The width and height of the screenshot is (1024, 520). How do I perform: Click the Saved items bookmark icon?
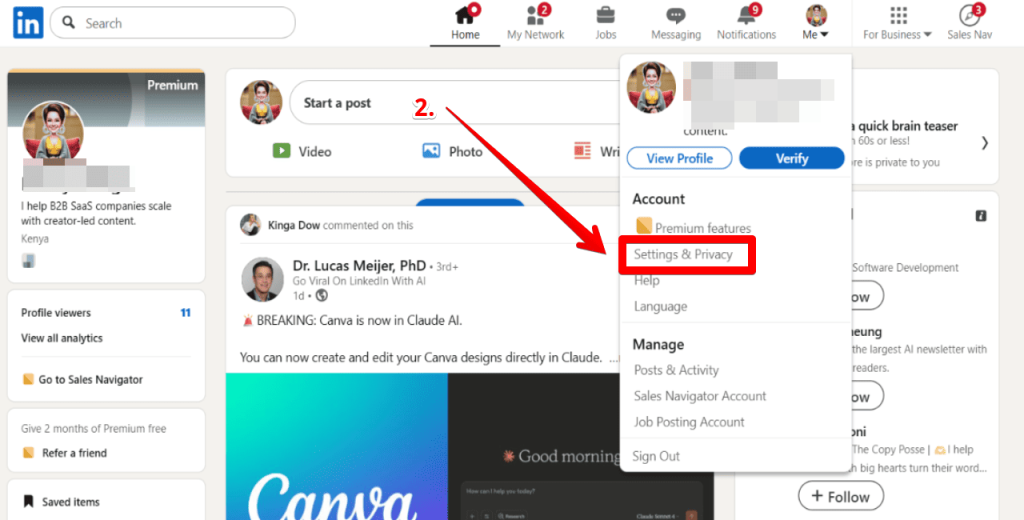pos(28,502)
